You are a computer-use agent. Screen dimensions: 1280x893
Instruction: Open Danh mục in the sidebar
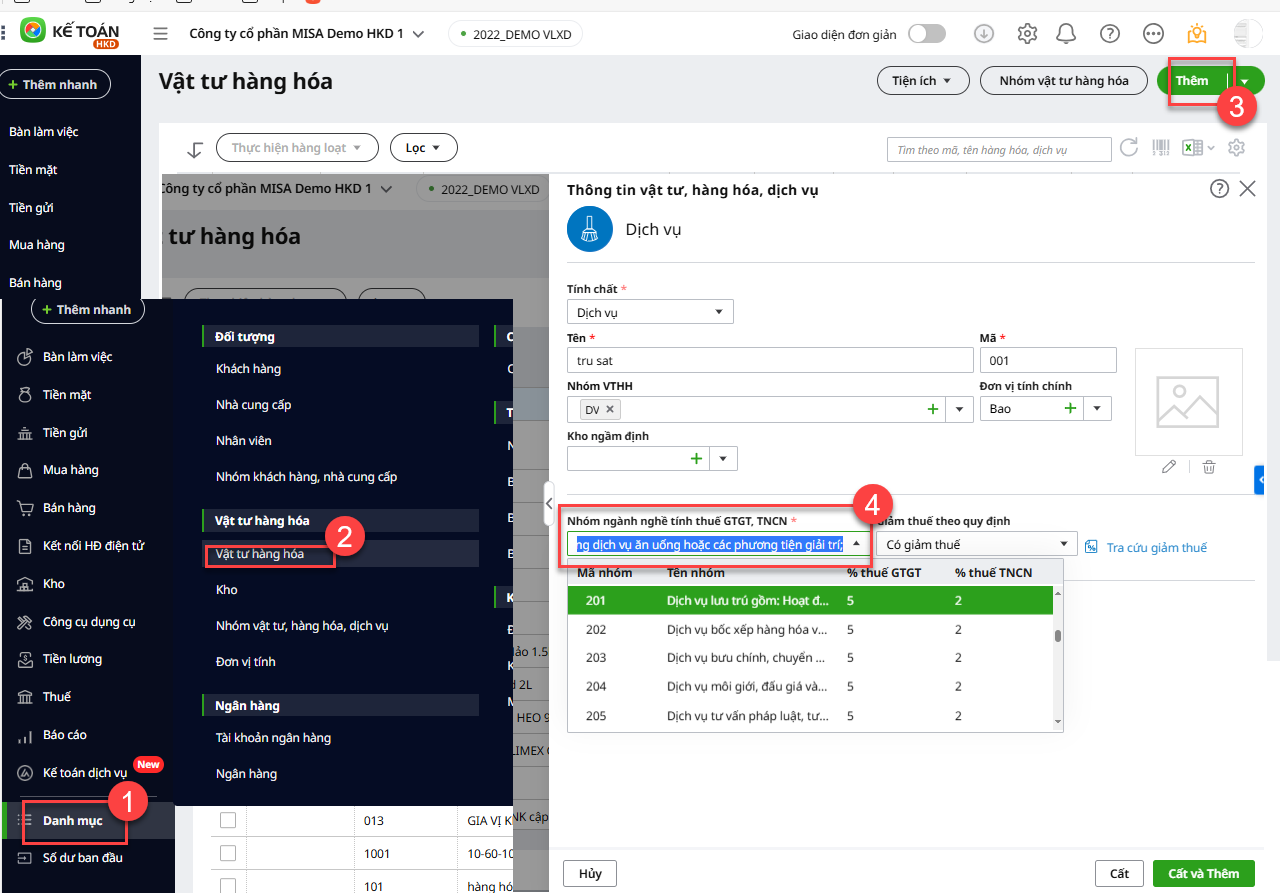[72, 821]
